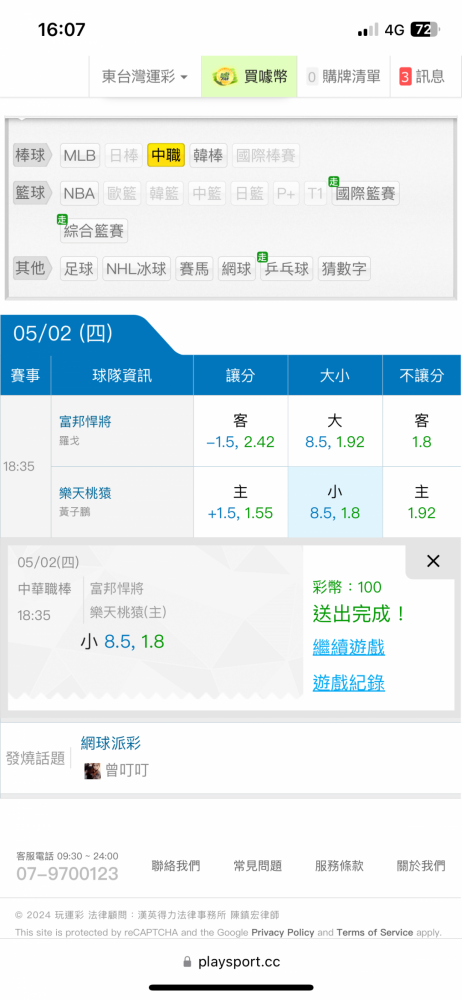Select the 網球 category
Screen dimensions: 462x1000
(237, 268)
